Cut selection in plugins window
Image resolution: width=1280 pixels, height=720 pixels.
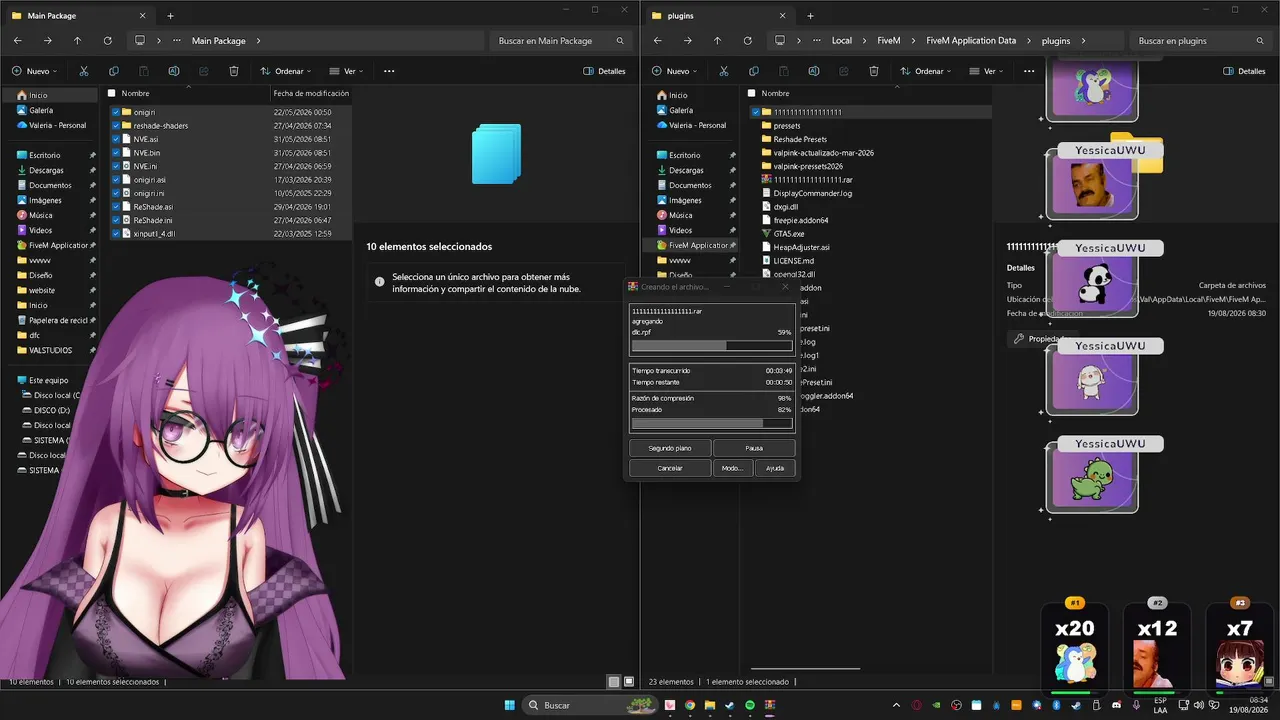coord(724,71)
